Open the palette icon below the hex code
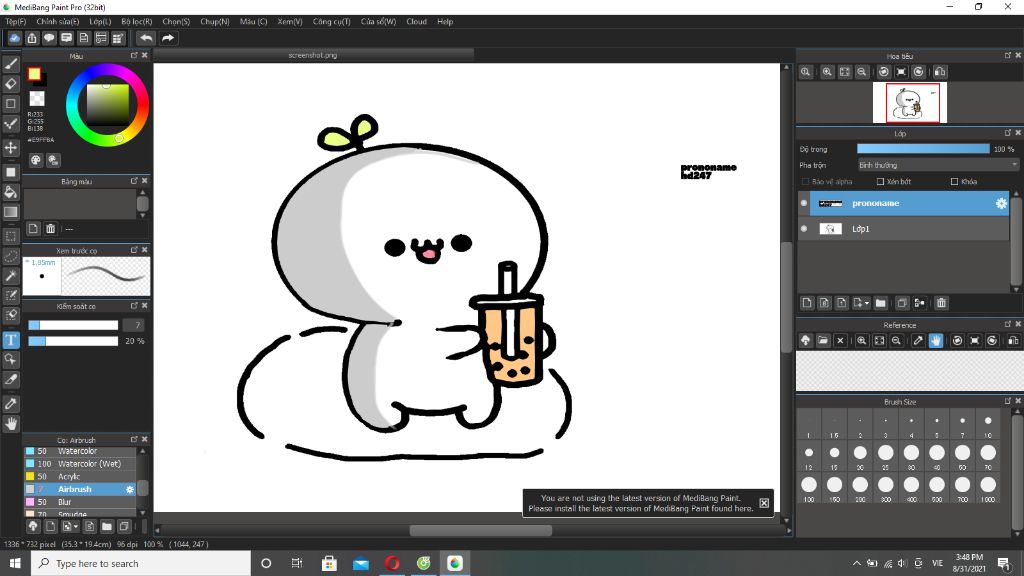The height and width of the screenshot is (576, 1024). pyautogui.click(x=35, y=160)
